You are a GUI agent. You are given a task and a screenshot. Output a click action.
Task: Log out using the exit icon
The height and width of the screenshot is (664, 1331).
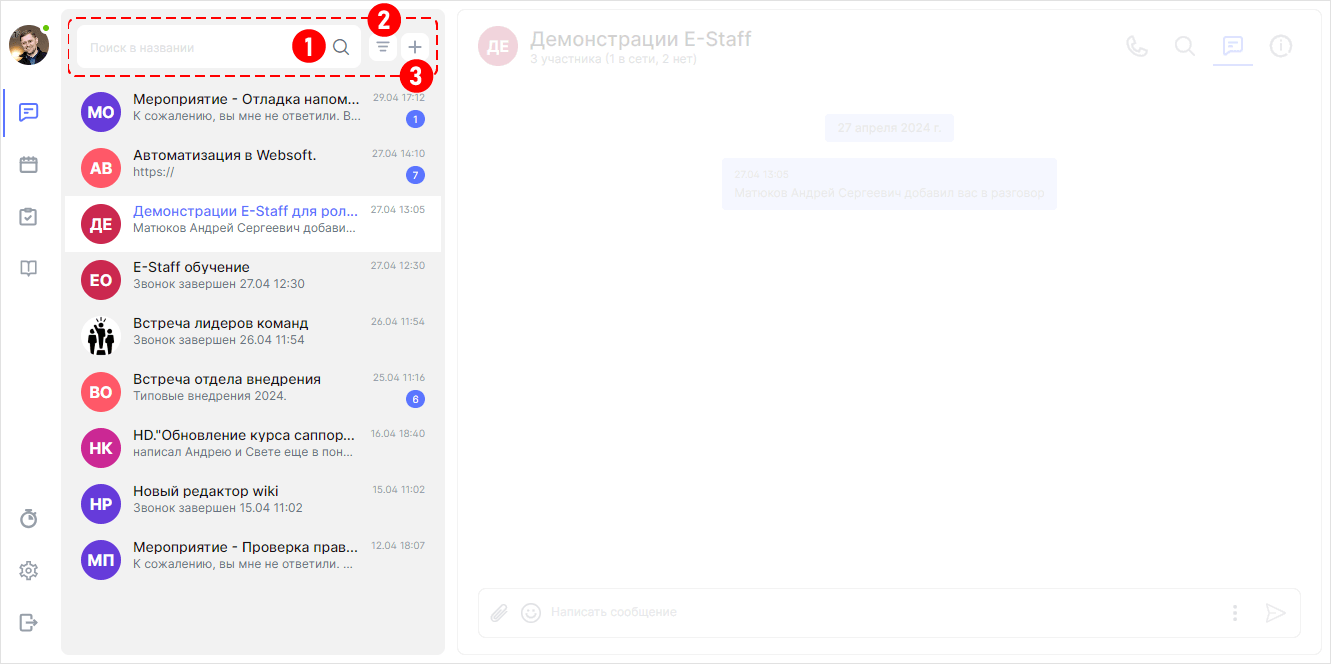click(x=28, y=622)
